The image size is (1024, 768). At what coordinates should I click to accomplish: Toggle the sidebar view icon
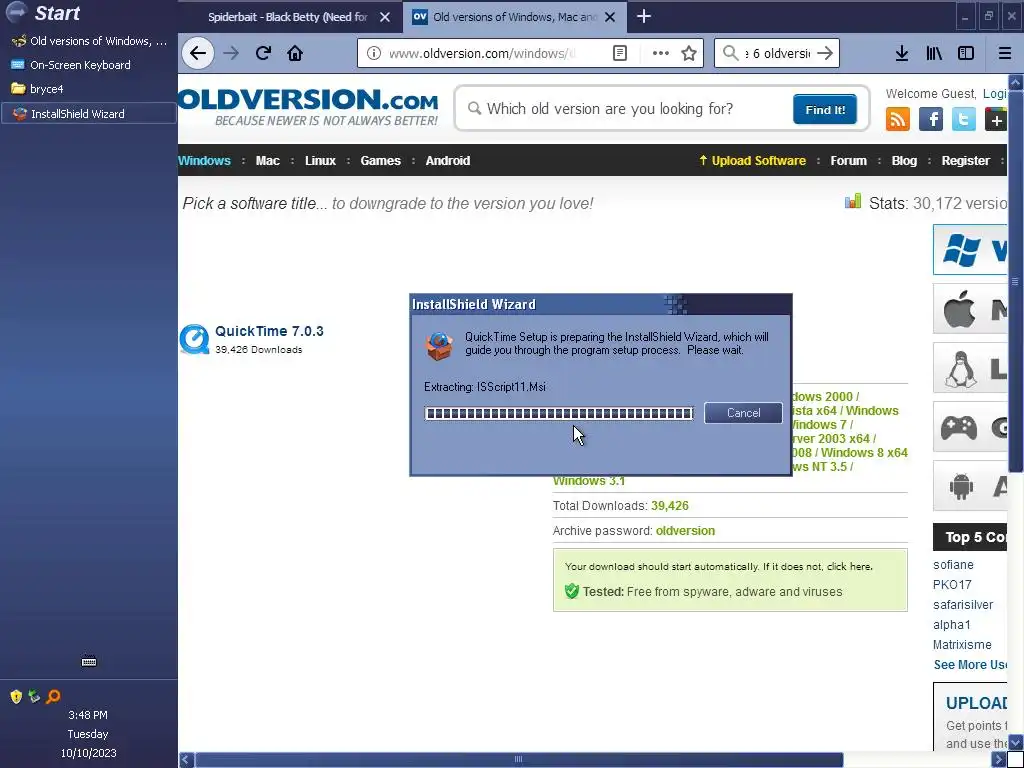[x=966, y=53]
